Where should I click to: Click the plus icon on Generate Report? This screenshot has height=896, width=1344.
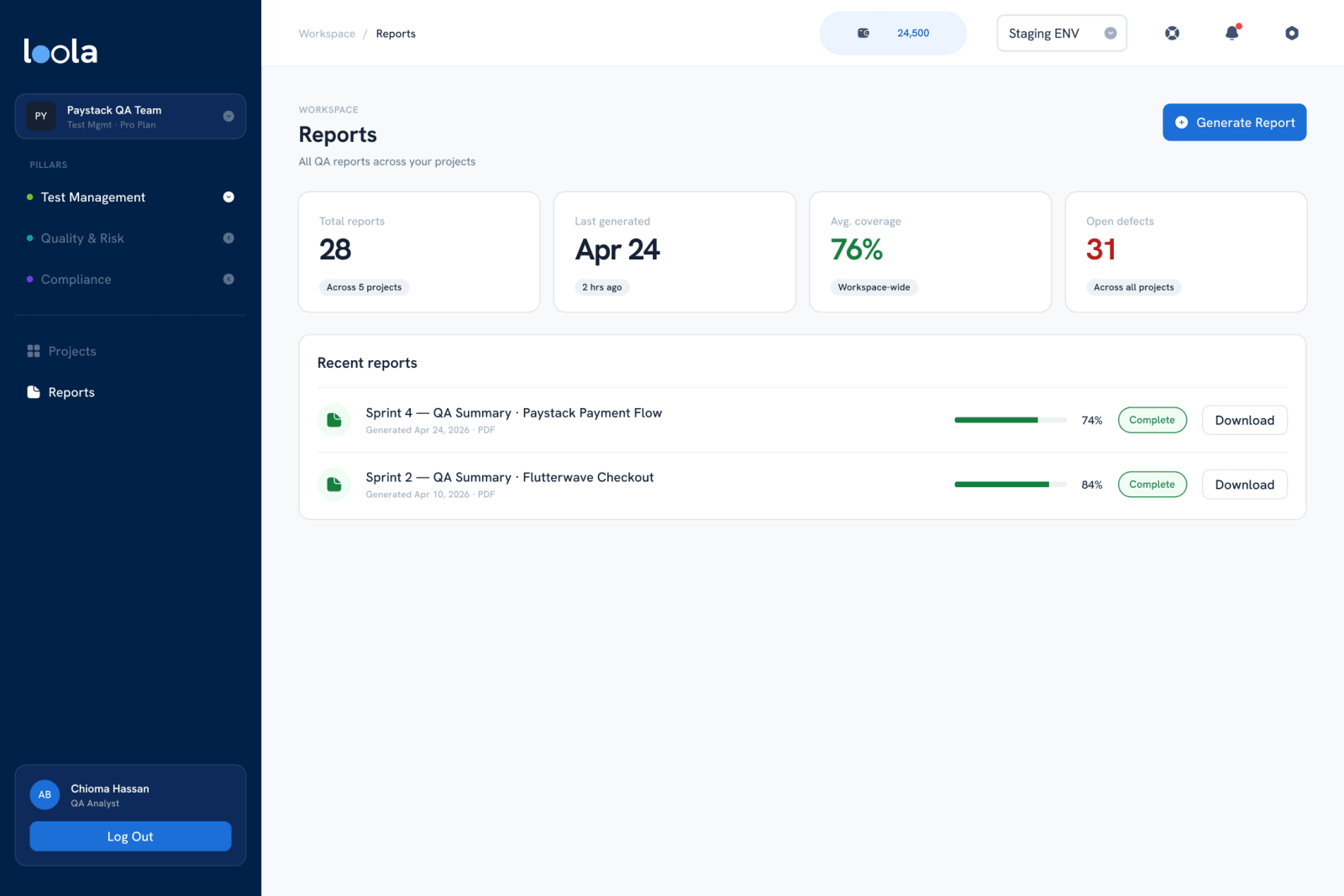tap(1181, 123)
